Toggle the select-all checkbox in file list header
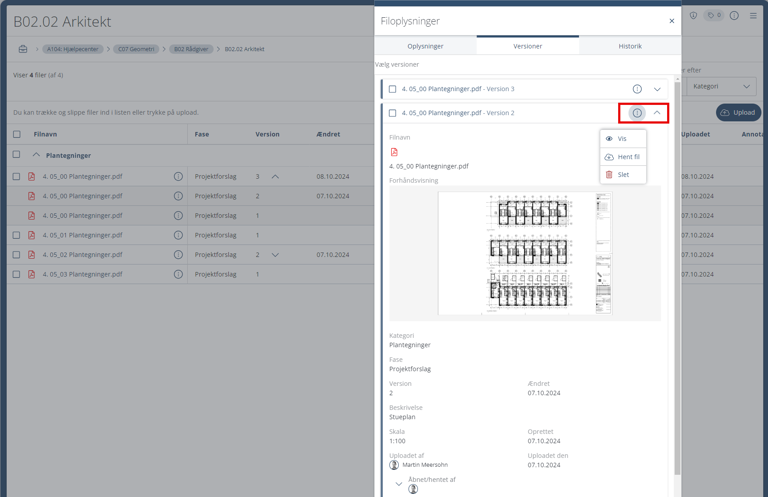This screenshot has height=497, width=768. click(17, 134)
